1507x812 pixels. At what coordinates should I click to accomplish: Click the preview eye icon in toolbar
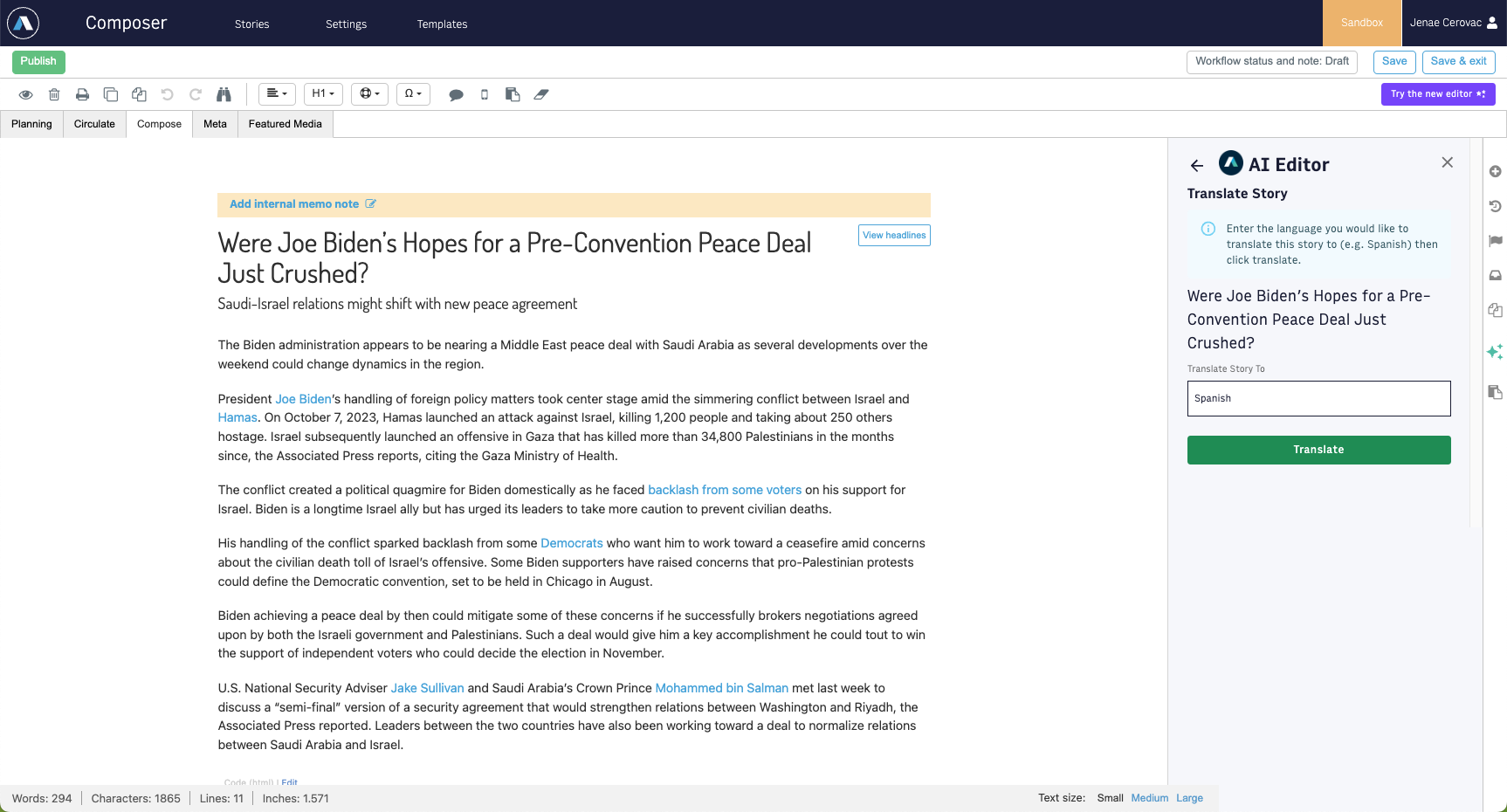click(26, 94)
